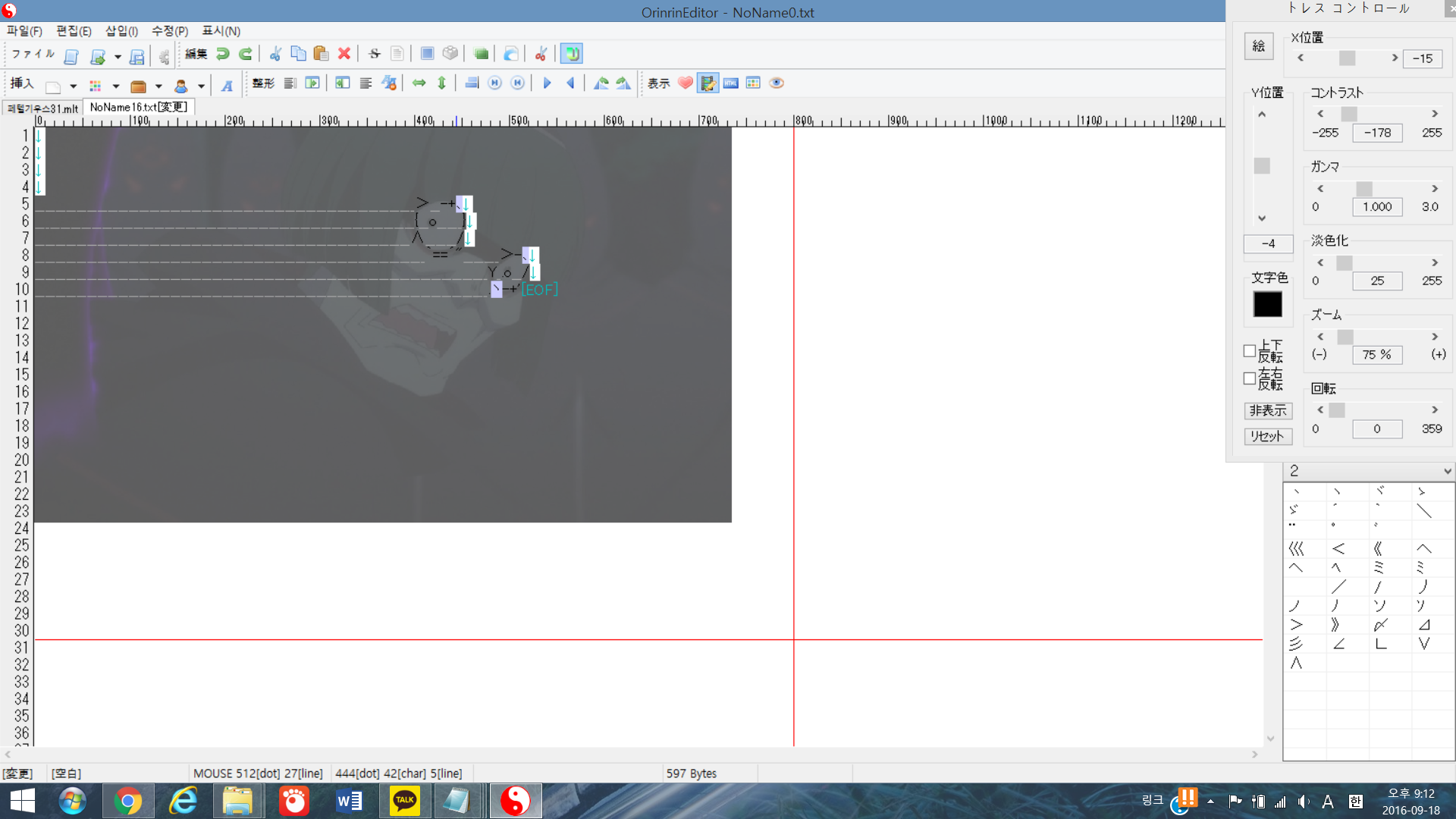
Task: Click the HTML view icon
Action: [731, 83]
